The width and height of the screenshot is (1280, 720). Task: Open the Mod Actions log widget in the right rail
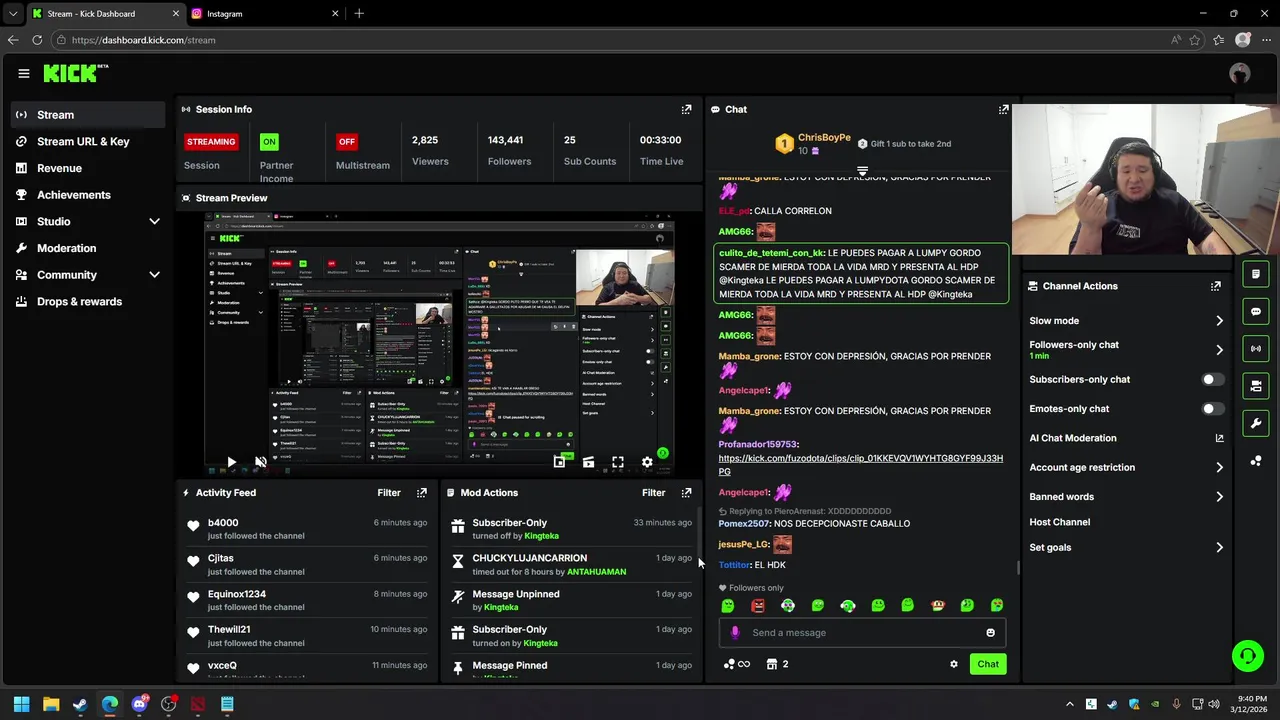[1256, 274]
